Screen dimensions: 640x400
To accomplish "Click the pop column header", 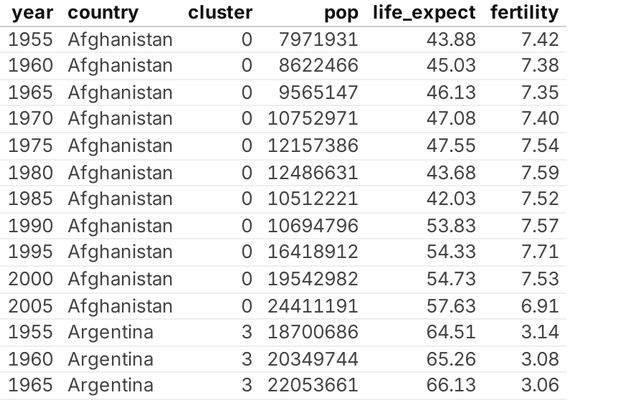I will [340, 14].
